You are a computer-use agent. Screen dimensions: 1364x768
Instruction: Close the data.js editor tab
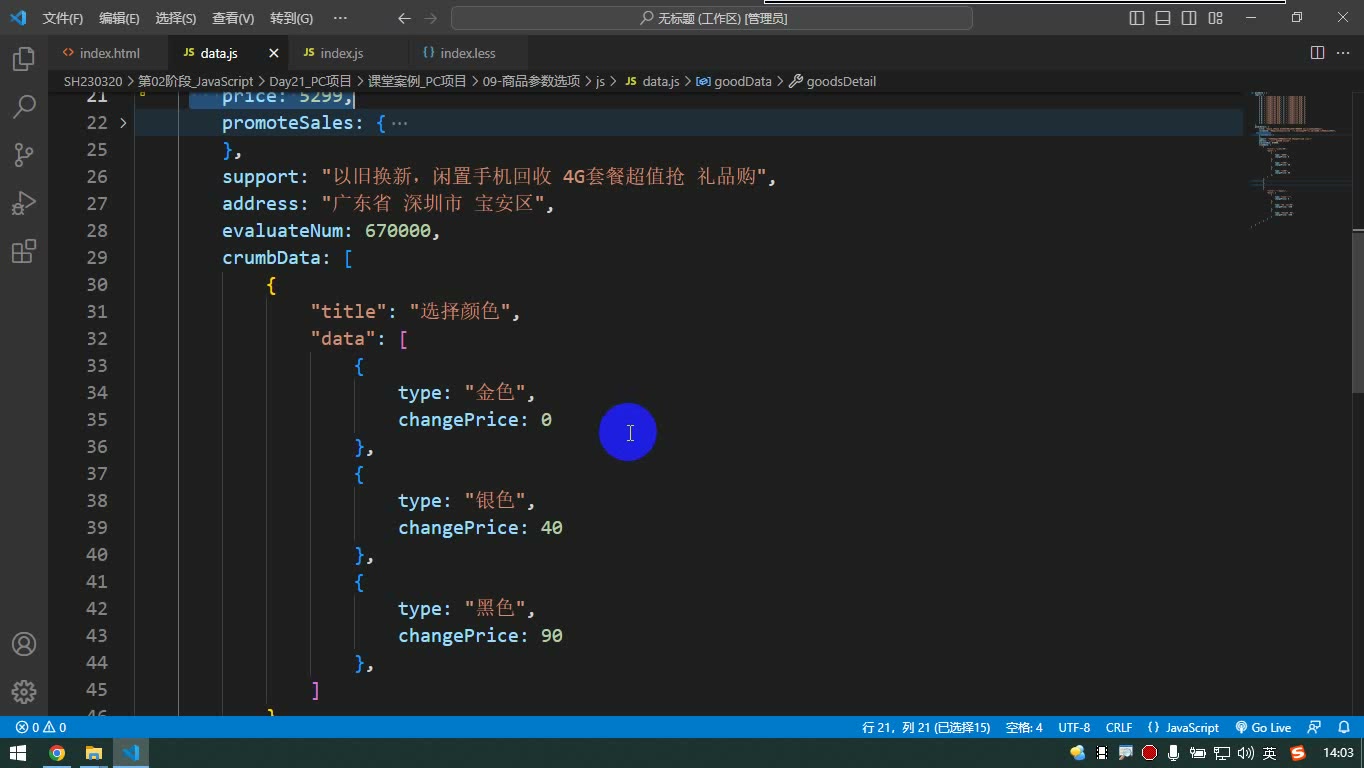click(274, 53)
